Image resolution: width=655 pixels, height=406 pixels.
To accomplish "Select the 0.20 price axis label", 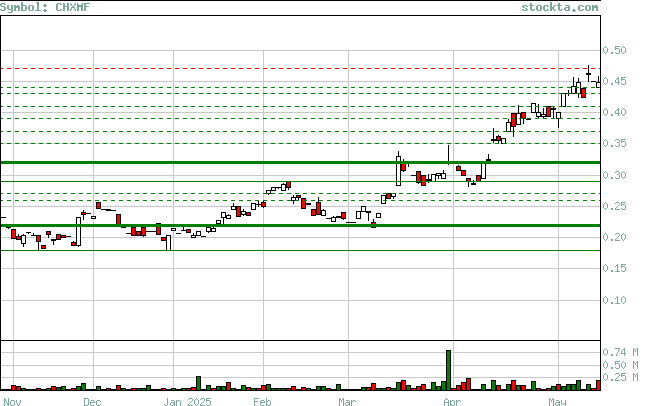I will [x=614, y=237].
